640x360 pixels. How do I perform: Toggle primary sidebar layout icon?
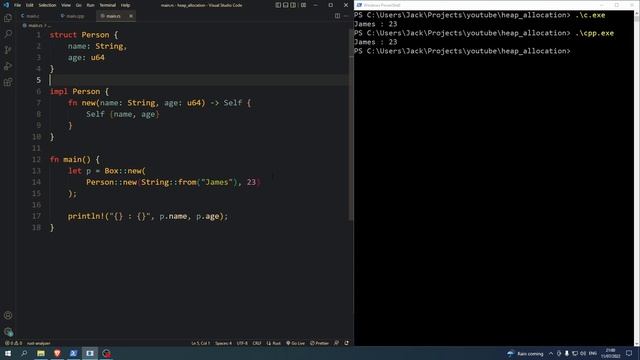pos(278,5)
